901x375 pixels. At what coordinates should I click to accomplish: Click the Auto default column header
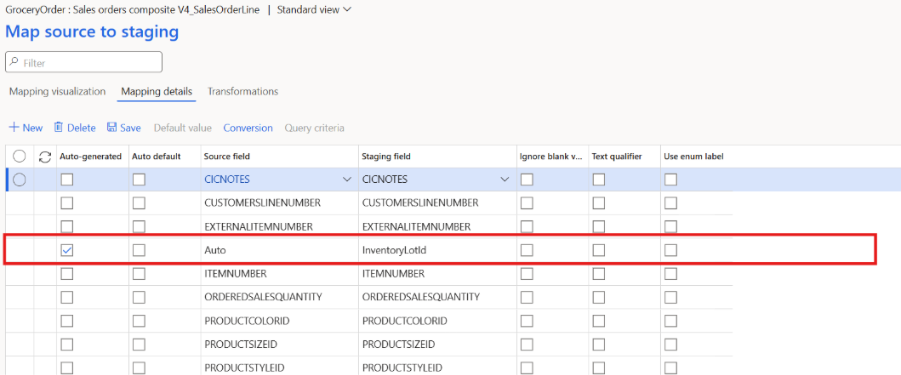pyautogui.click(x=156, y=156)
